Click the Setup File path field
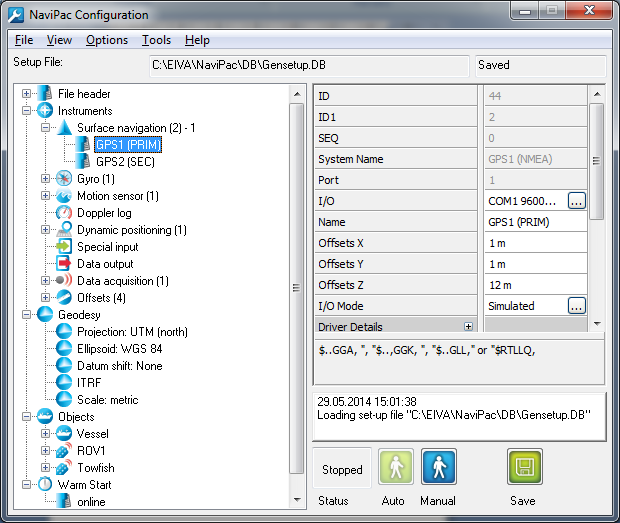620x523 pixels. [309, 65]
